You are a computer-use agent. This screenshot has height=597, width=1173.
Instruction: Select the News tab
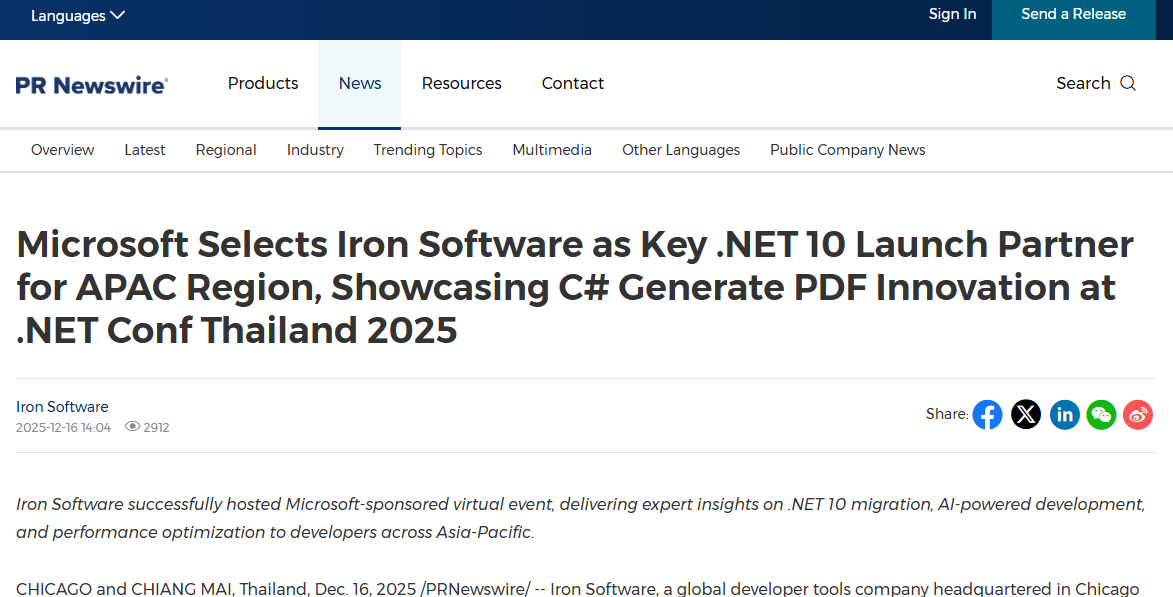click(x=360, y=84)
